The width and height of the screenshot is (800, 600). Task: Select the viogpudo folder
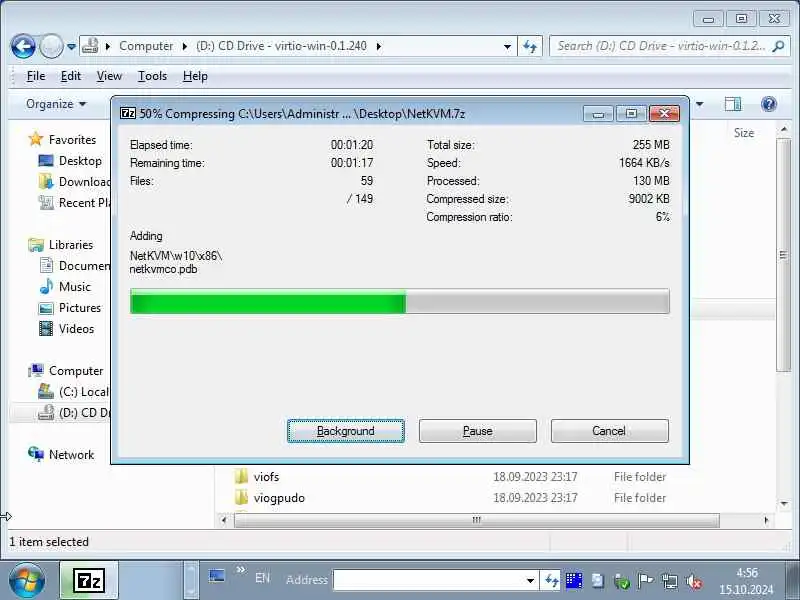[279, 498]
